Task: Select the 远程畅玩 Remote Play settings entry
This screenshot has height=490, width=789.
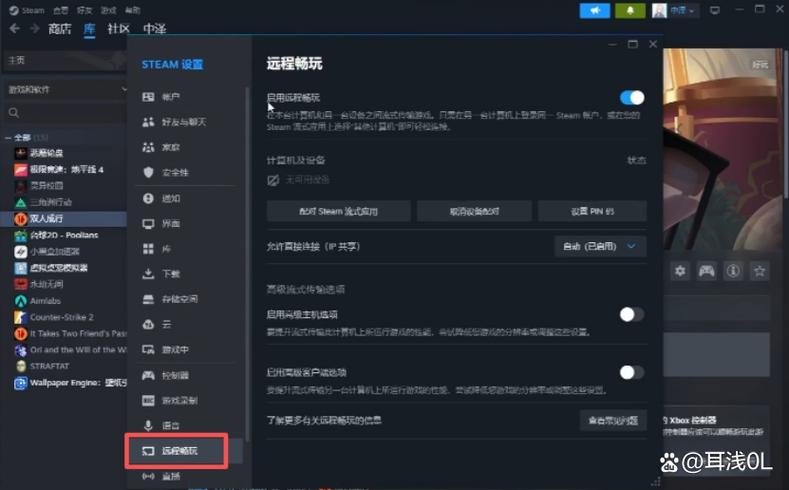Action: (x=185, y=451)
